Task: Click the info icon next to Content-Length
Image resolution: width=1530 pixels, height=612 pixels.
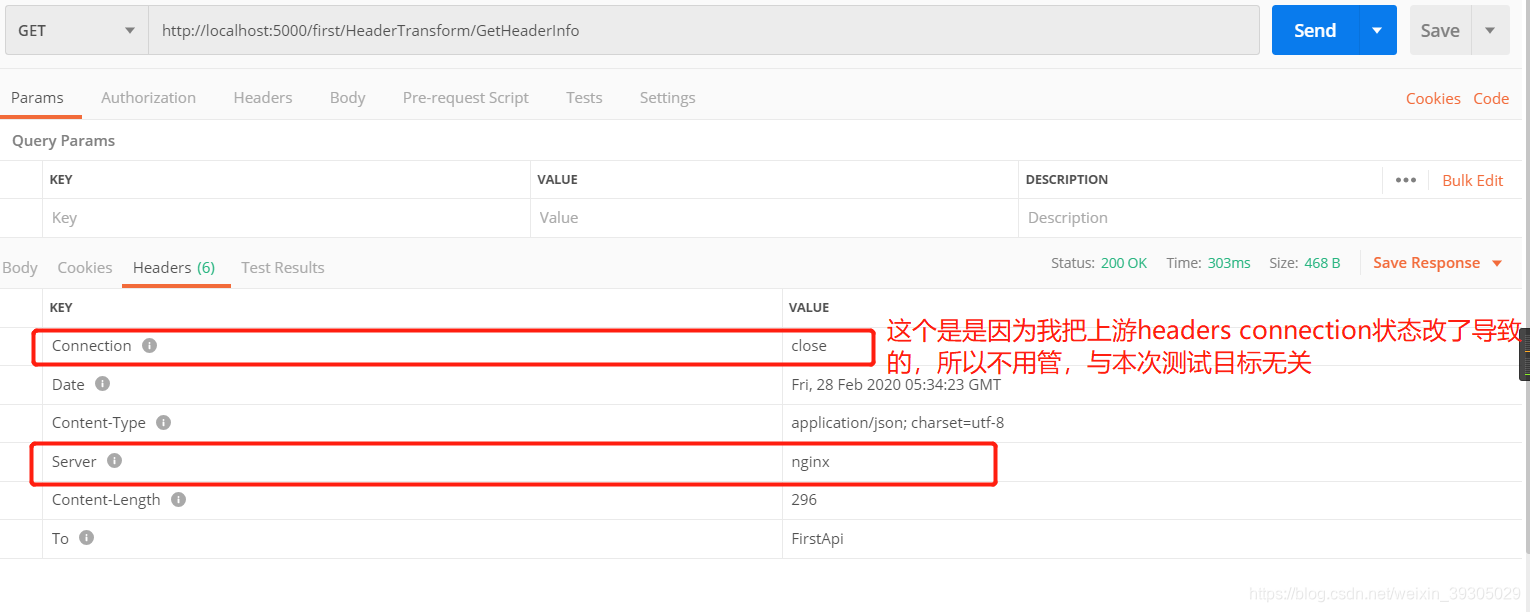Action: pyautogui.click(x=178, y=499)
